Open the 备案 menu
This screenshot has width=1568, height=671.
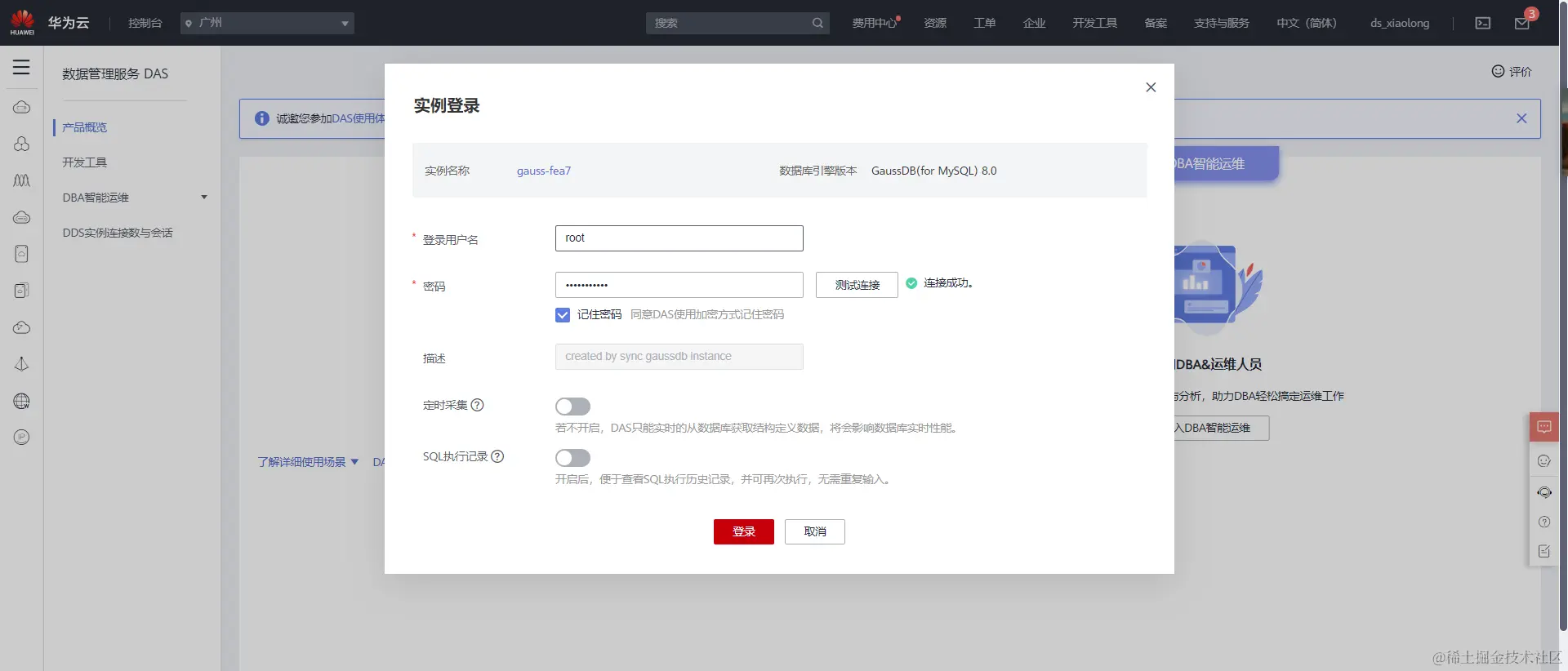[1156, 23]
